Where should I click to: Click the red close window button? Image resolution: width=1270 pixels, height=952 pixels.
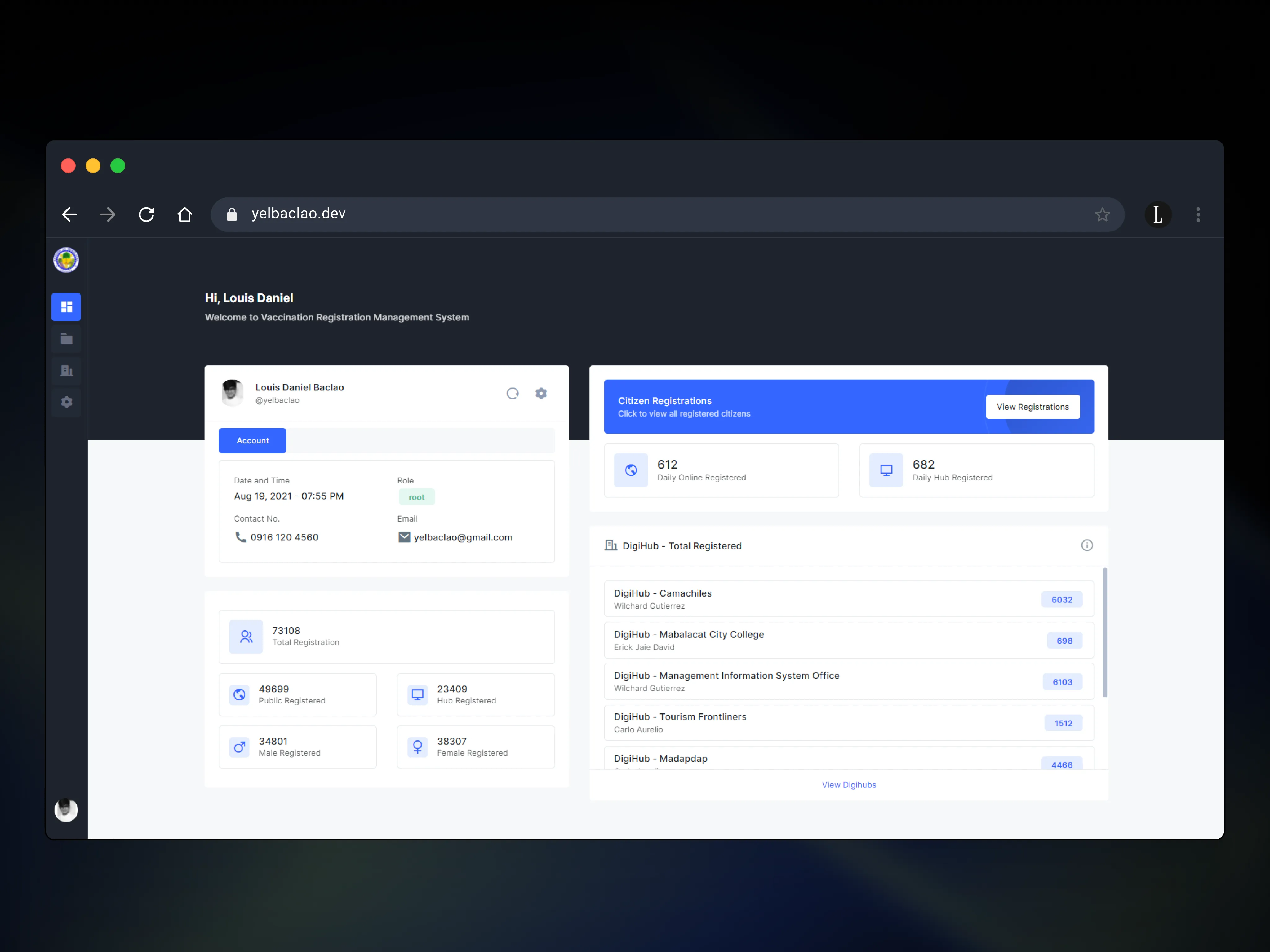click(x=68, y=166)
